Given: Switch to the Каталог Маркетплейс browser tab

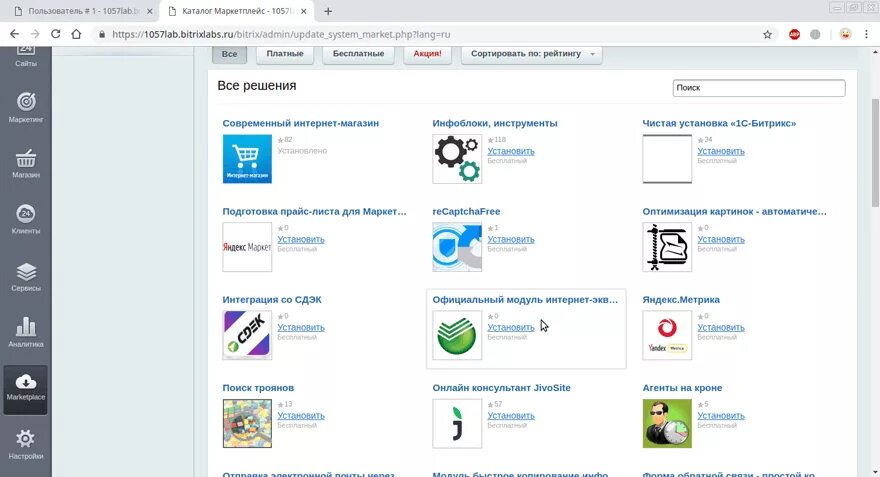Looking at the screenshot, I should tap(236, 11).
